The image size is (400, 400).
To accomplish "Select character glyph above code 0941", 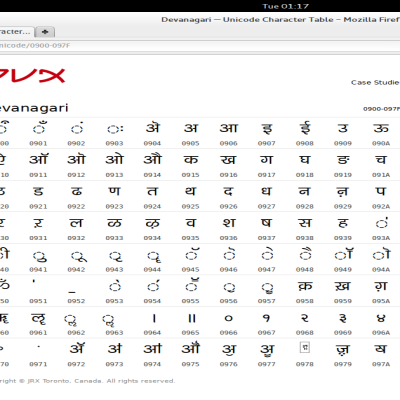I will point(40,256).
